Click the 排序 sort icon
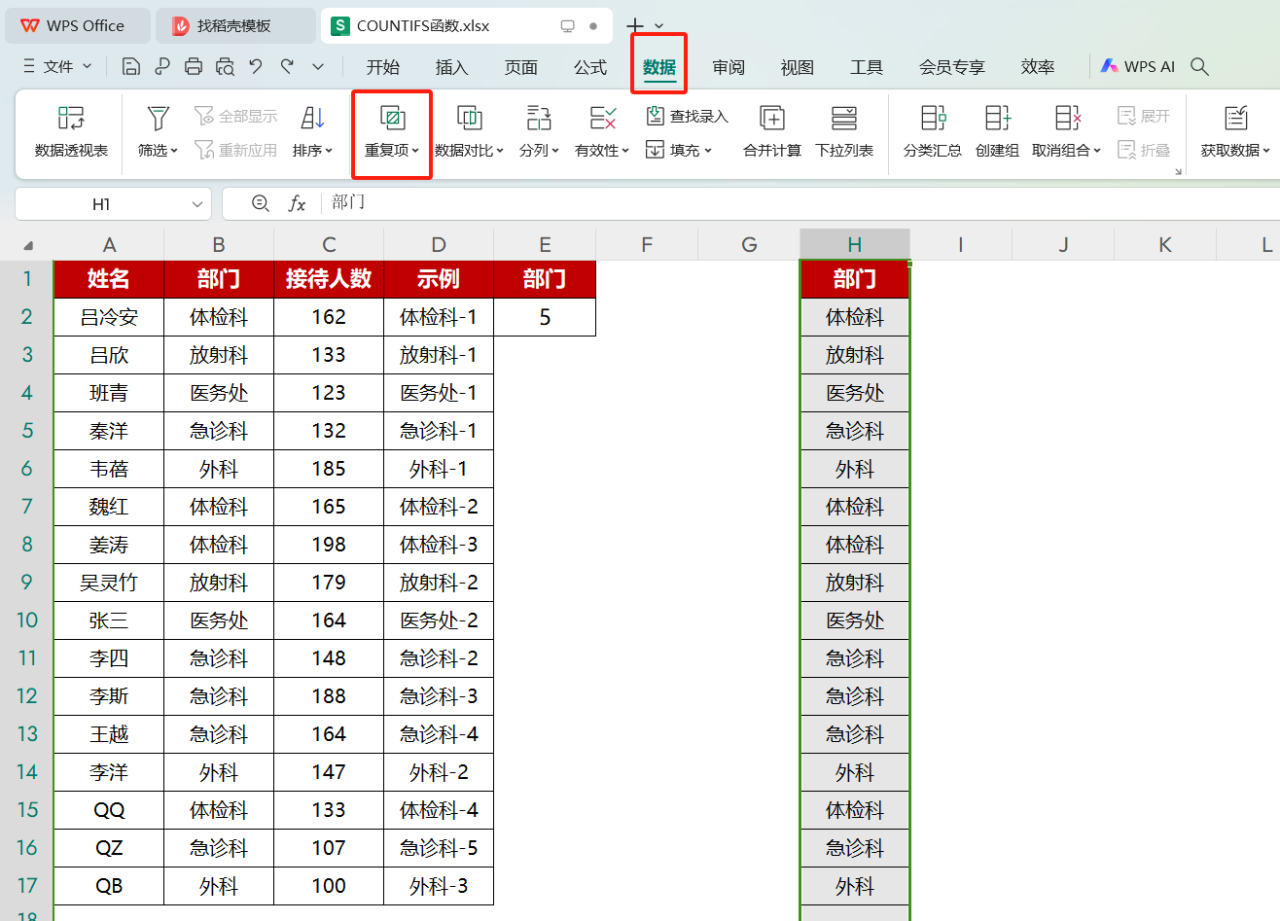Image resolution: width=1280 pixels, height=921 pixels. pos(313,119)
